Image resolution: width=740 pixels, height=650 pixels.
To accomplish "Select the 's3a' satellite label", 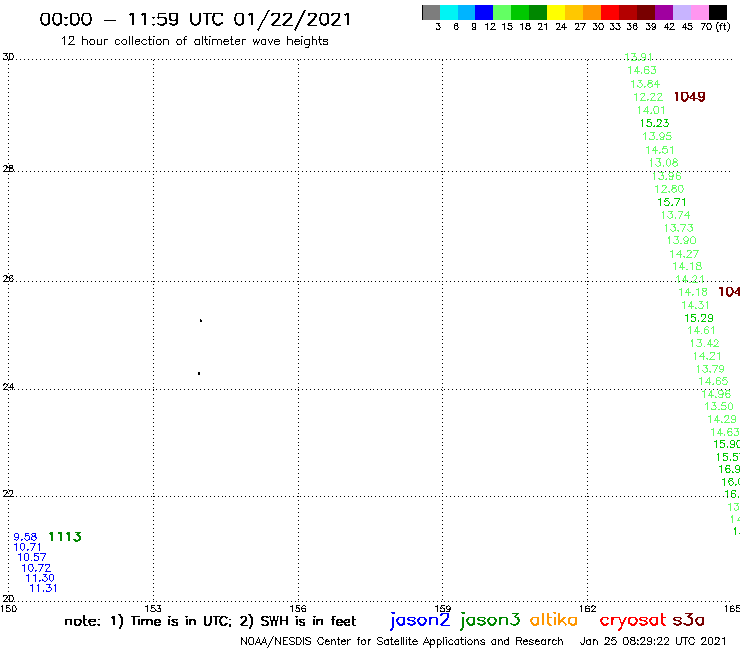I will [x=689, y=620].
